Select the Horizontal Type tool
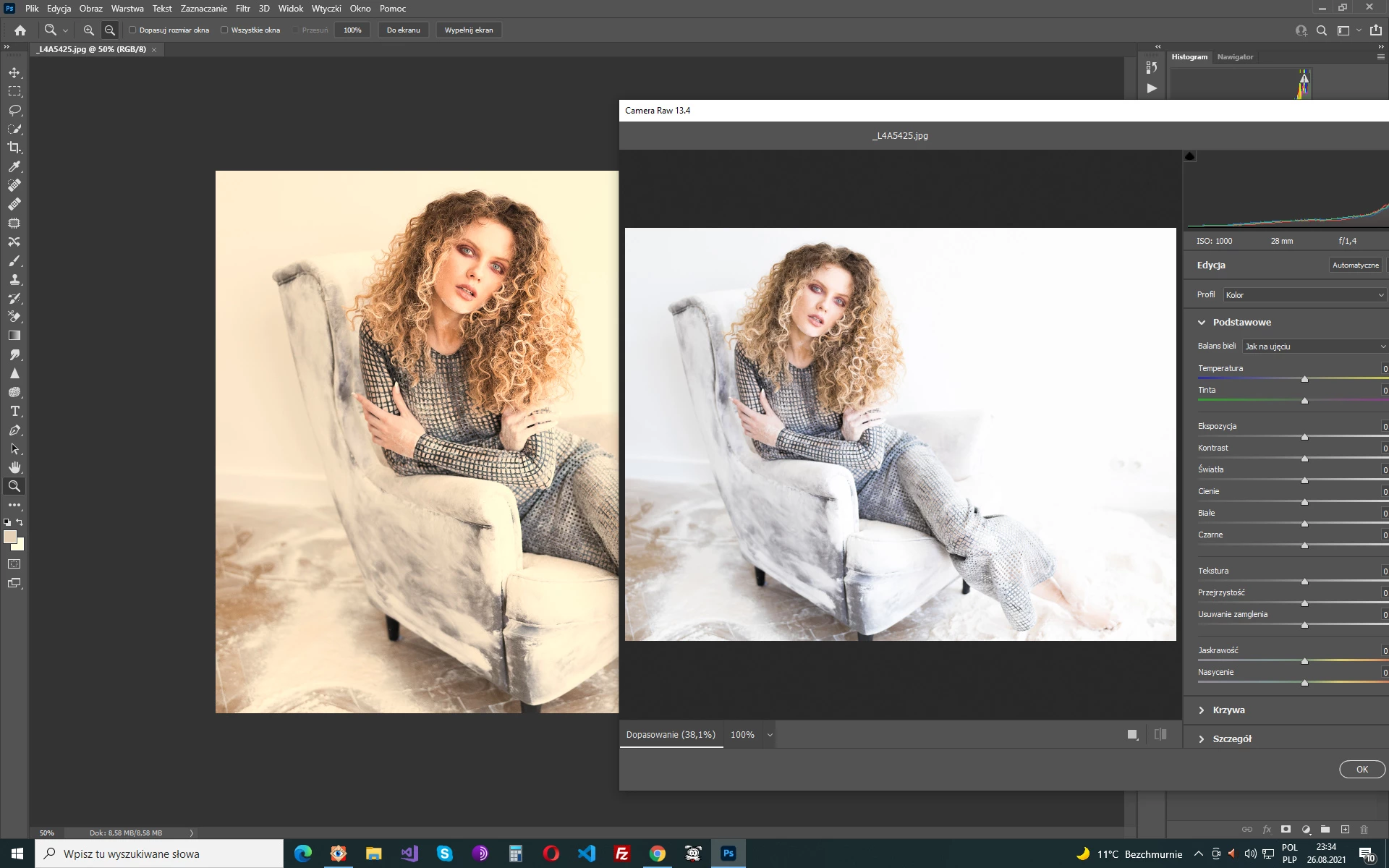 14,411
